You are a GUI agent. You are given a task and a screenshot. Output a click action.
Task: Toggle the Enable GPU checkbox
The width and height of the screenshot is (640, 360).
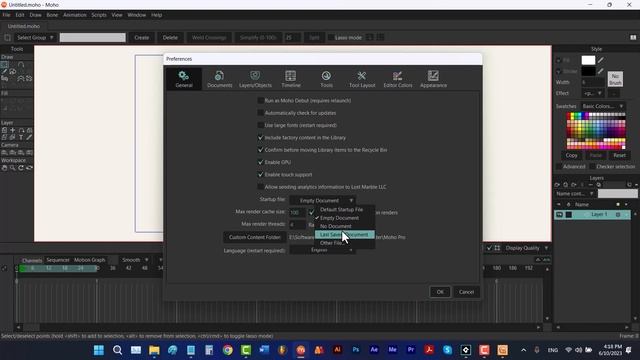point(260,162)
